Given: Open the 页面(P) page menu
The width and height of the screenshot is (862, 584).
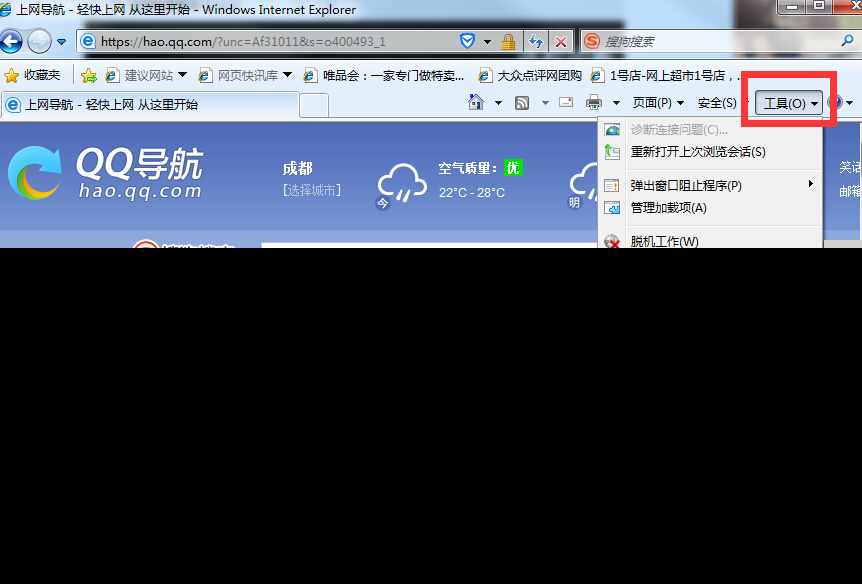Looking at the screenshot, I should (658, 103).
